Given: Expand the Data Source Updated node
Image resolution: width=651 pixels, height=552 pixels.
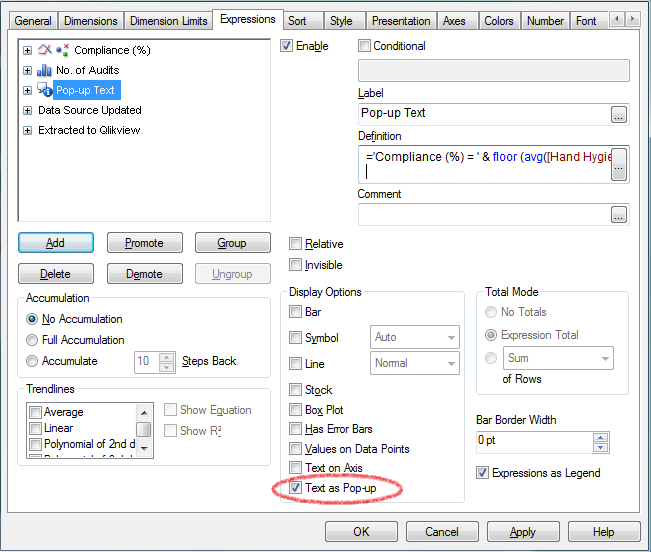Looking at the screenshot, I should (27, 110).
